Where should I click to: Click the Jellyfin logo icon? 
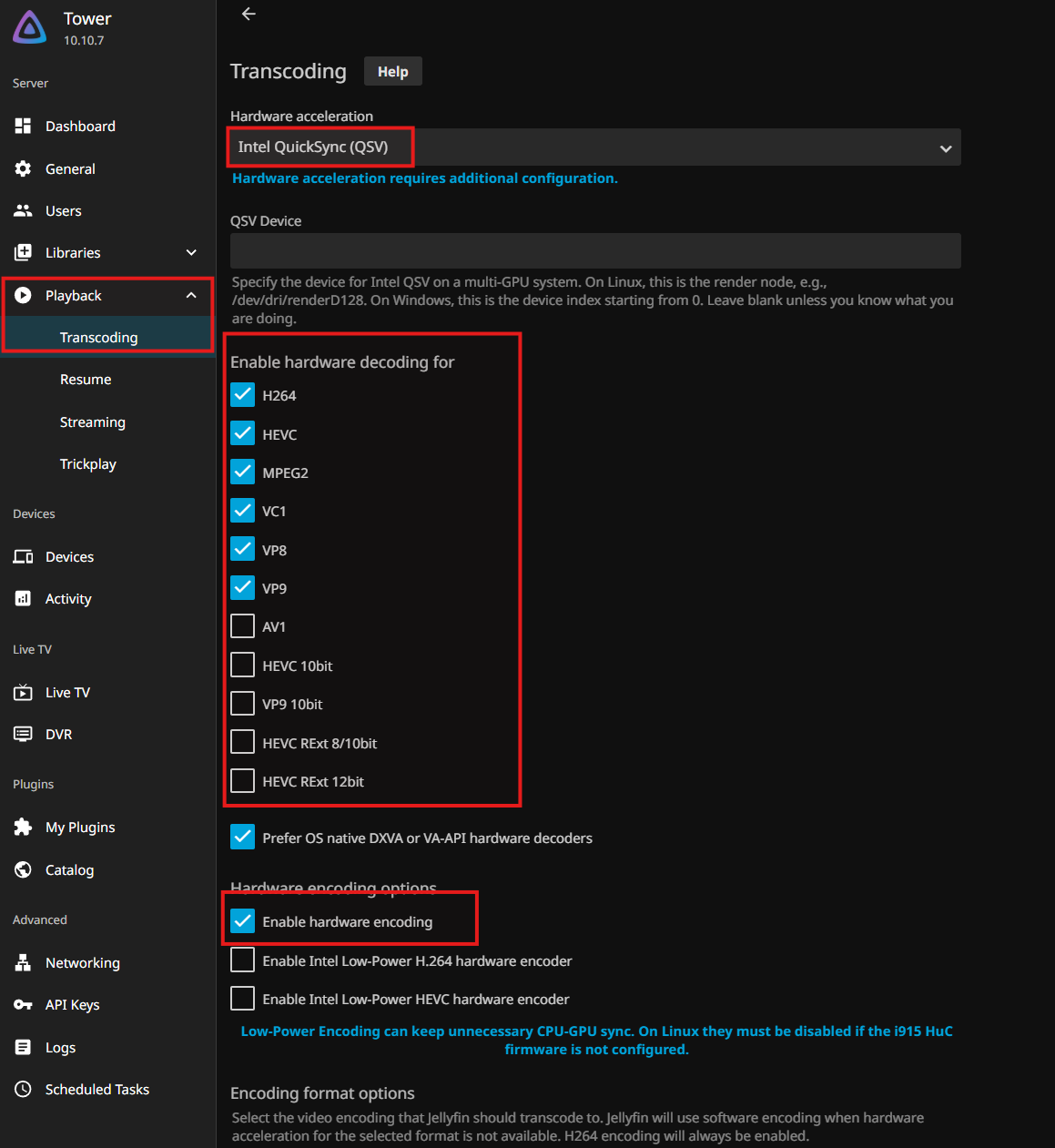30,28
